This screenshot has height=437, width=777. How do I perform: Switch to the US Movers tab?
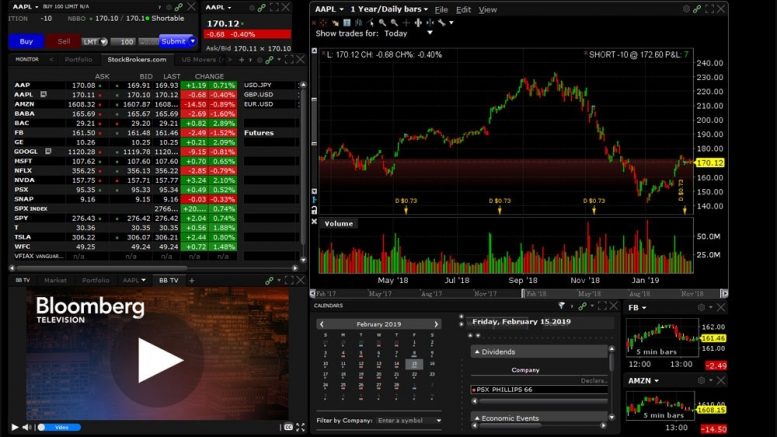201,59
